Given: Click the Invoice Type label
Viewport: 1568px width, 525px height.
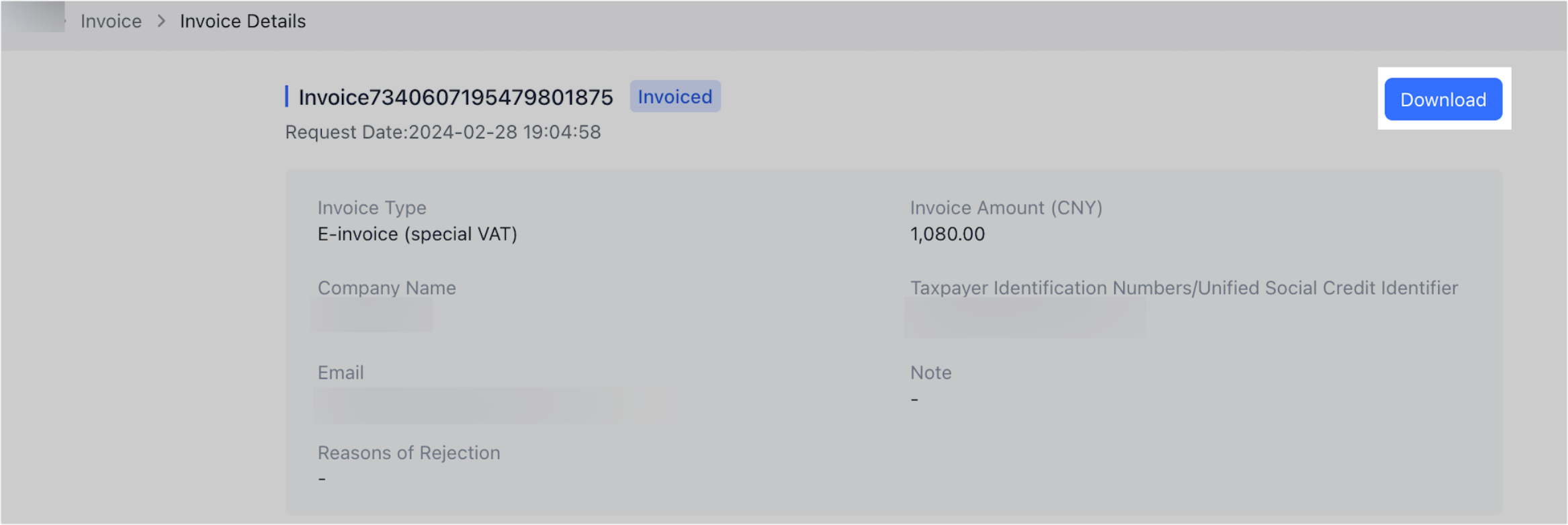Looking at the screenshot, I should (372, 207).
